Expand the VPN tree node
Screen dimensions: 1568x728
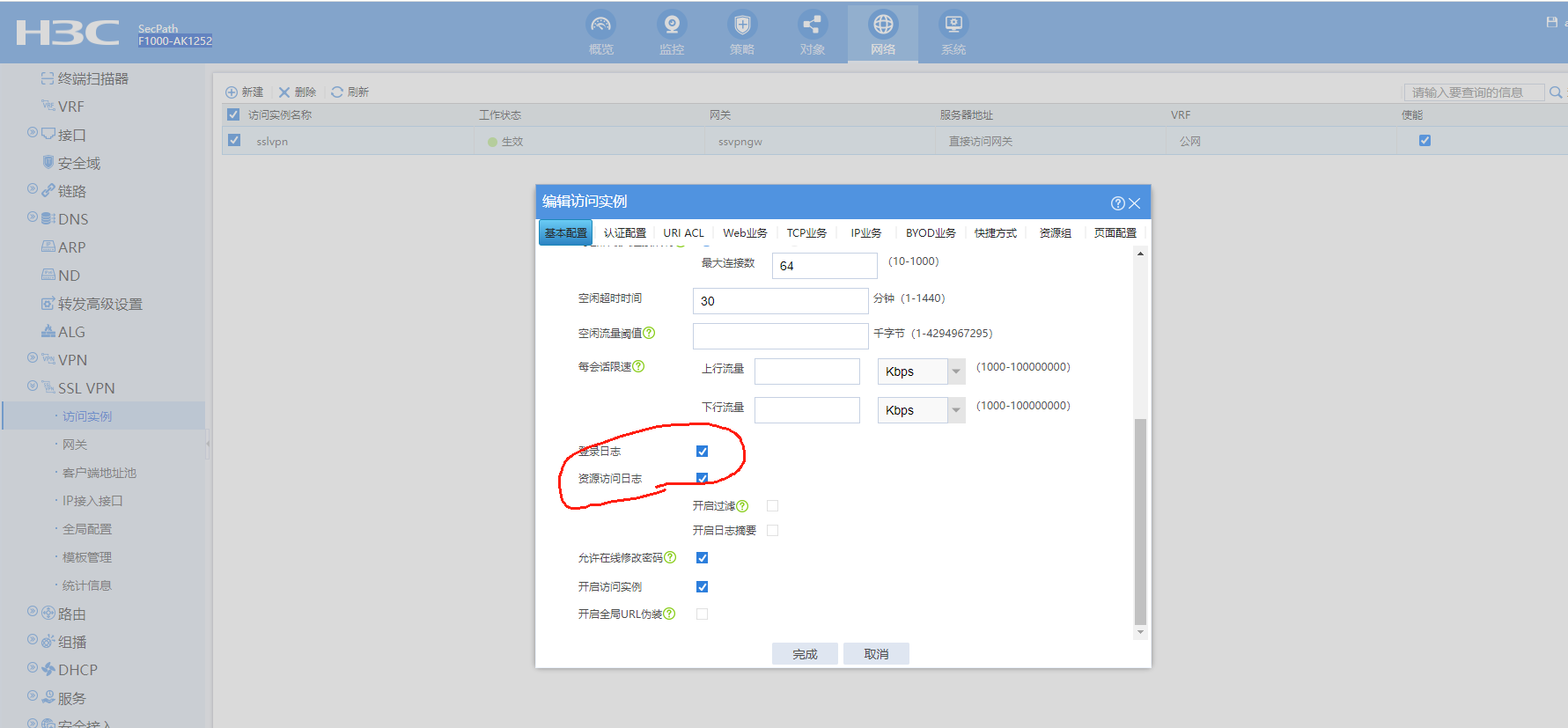pyautogui.click(x=33, y=358)
